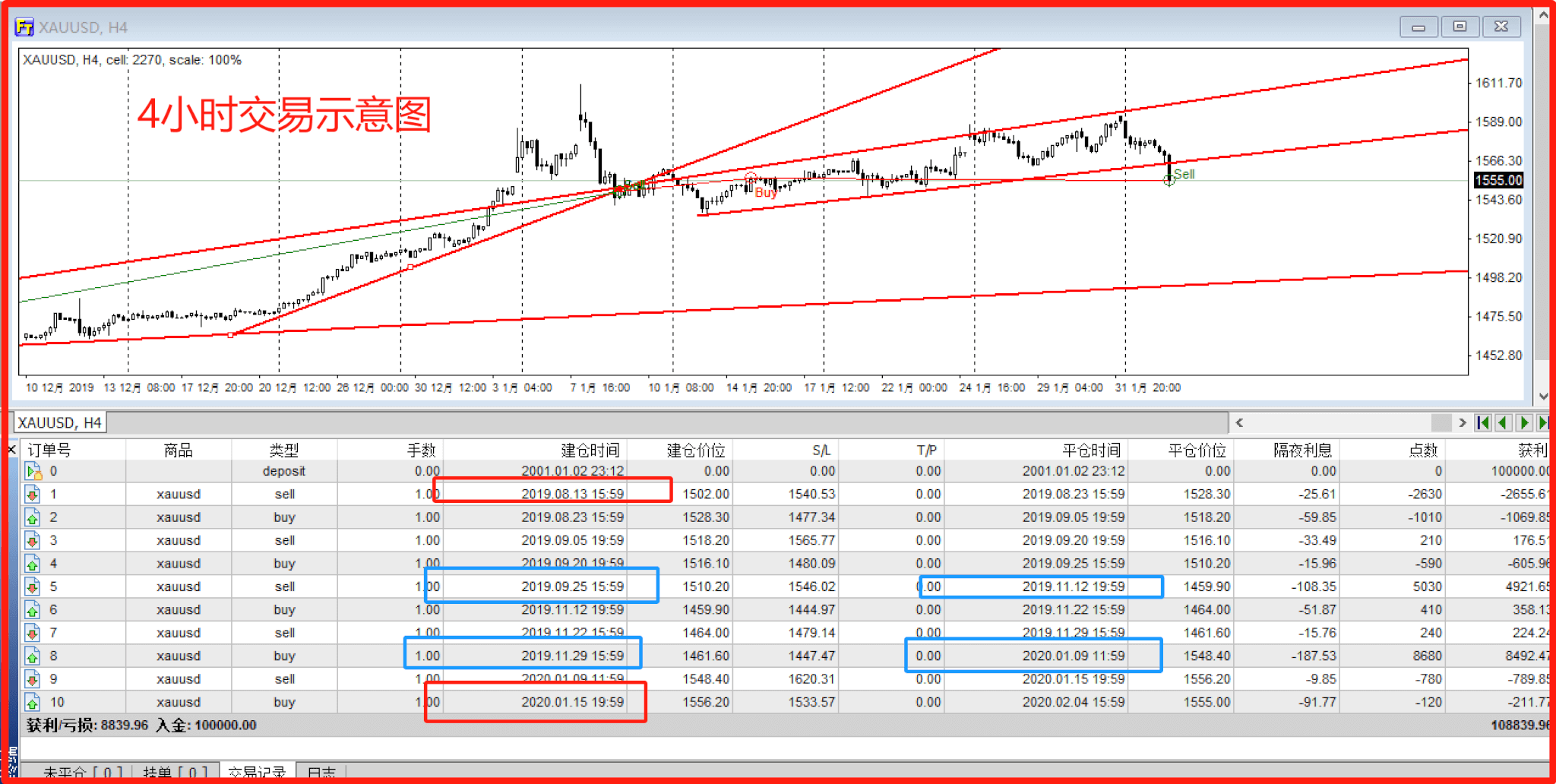The width and height of the screenshot is (1556, 784).
Task: Switch to the 未平仓 [0] tab
Action: click(82, 773)
